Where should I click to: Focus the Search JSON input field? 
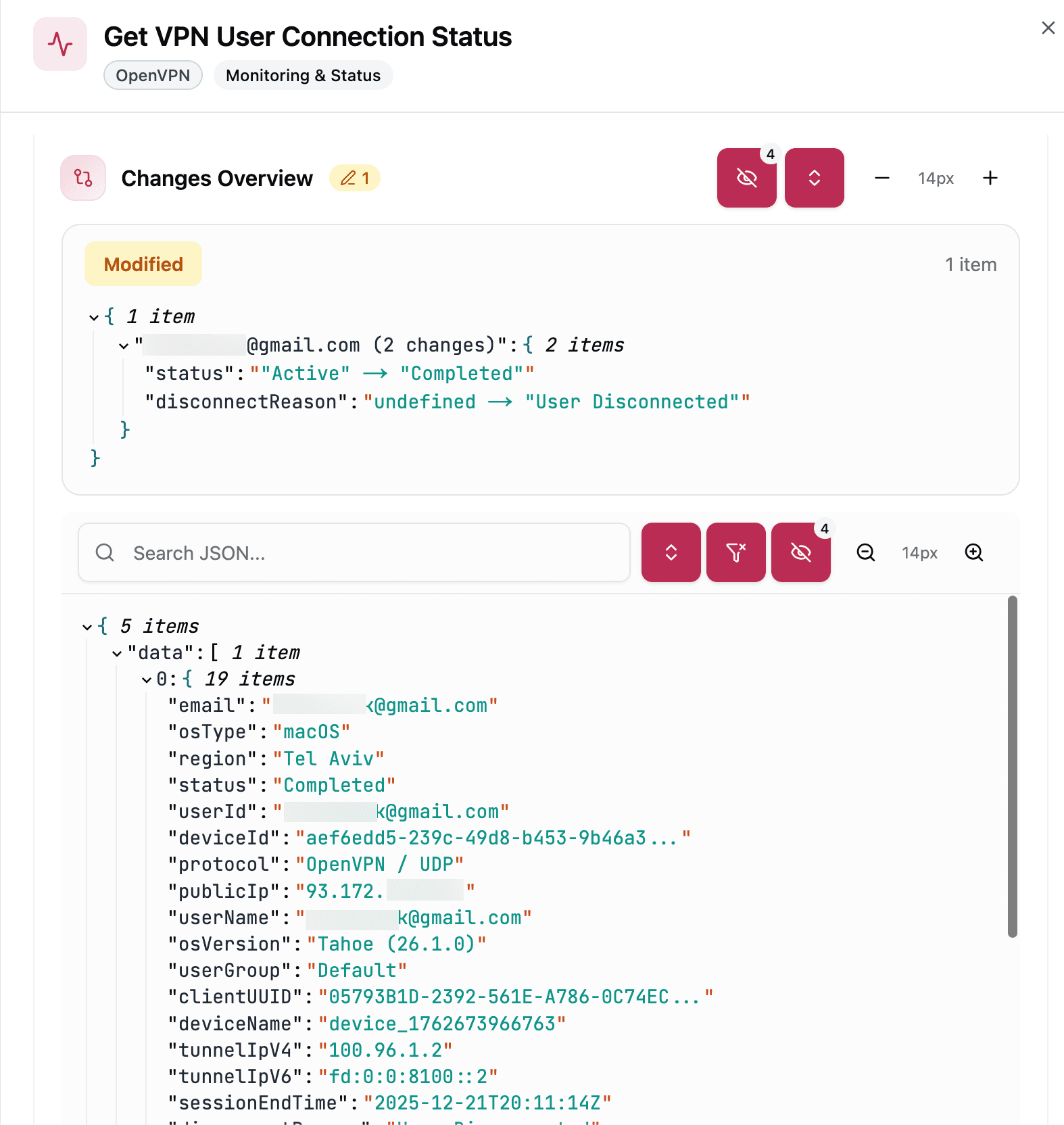354,552
